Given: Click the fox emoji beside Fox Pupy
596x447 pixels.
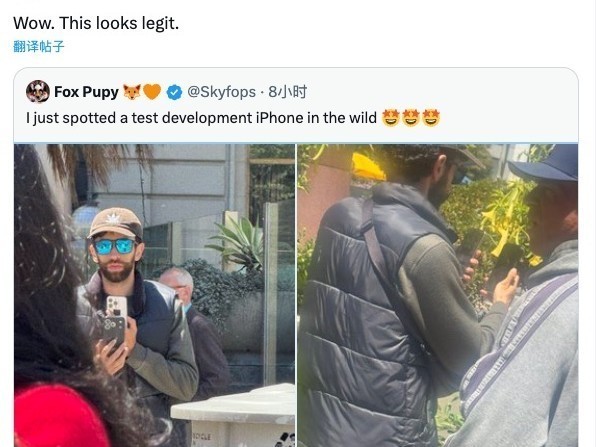Looking at the screenshot, I should click(132, 92).
